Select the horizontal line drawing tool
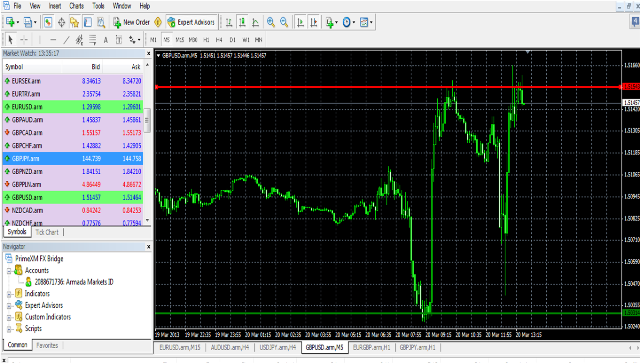This screenshot has height=363, width=640. (53, 40)
